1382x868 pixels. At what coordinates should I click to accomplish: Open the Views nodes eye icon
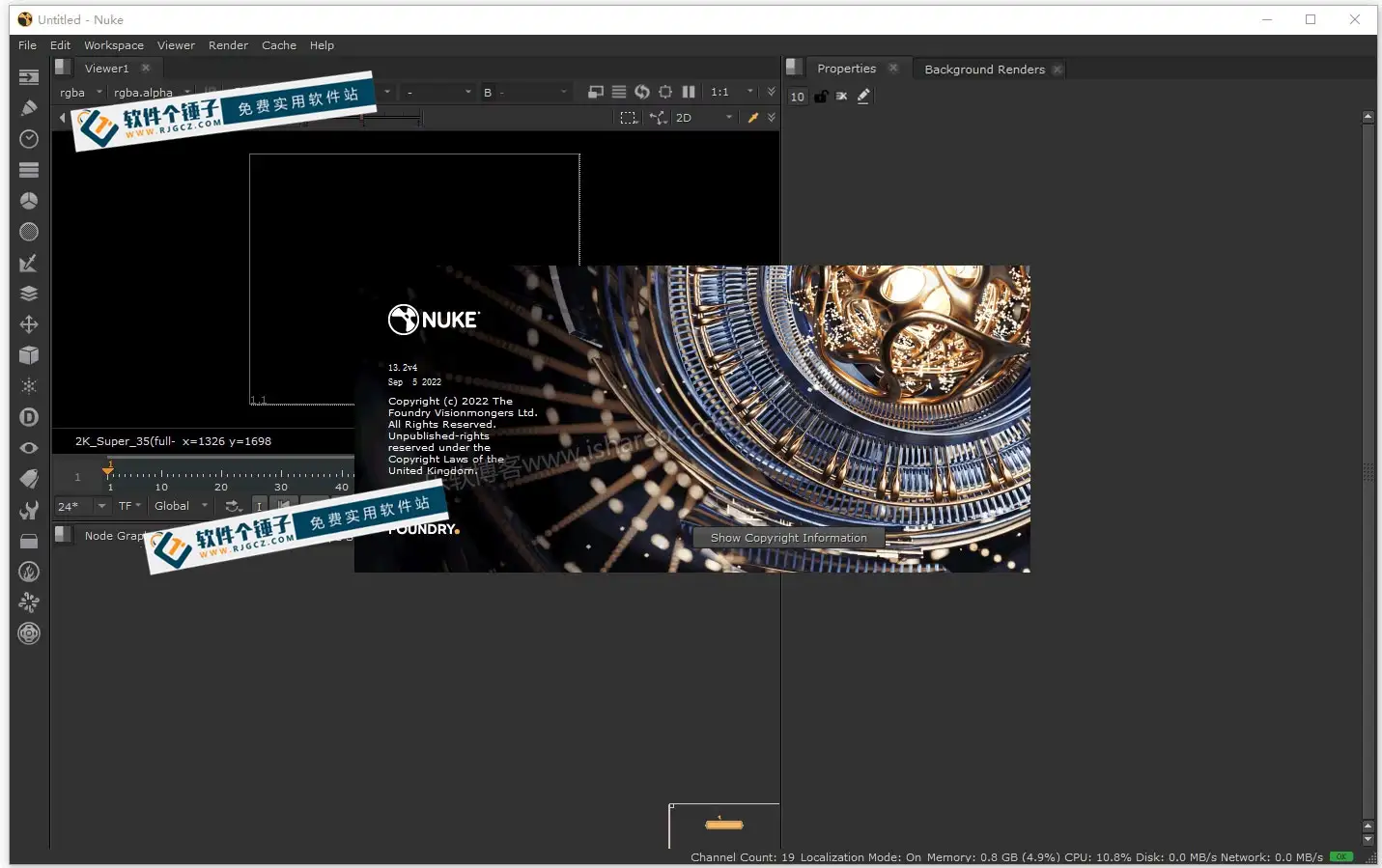click(29, 448)
